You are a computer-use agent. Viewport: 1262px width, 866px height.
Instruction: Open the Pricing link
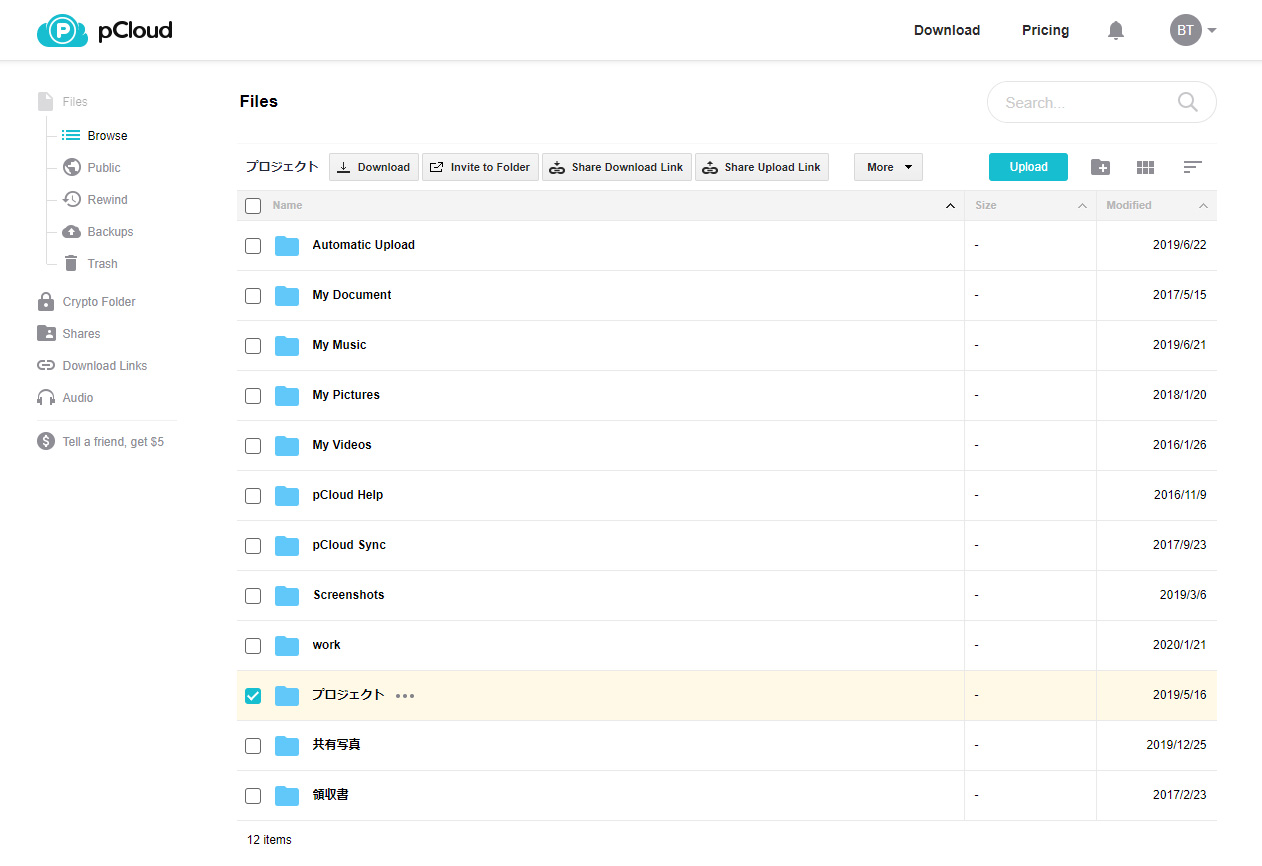pos(1045,31)
